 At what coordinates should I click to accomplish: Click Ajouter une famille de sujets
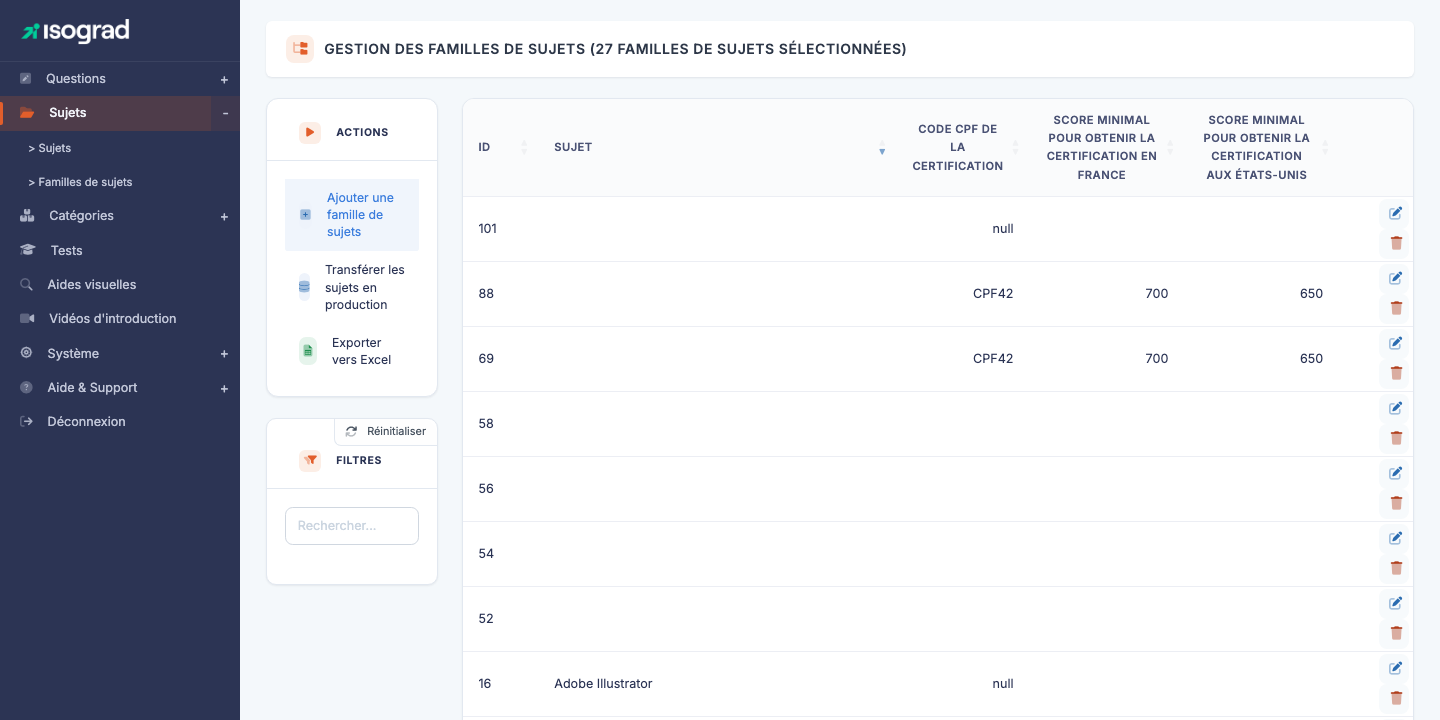[x=352, y=215]
